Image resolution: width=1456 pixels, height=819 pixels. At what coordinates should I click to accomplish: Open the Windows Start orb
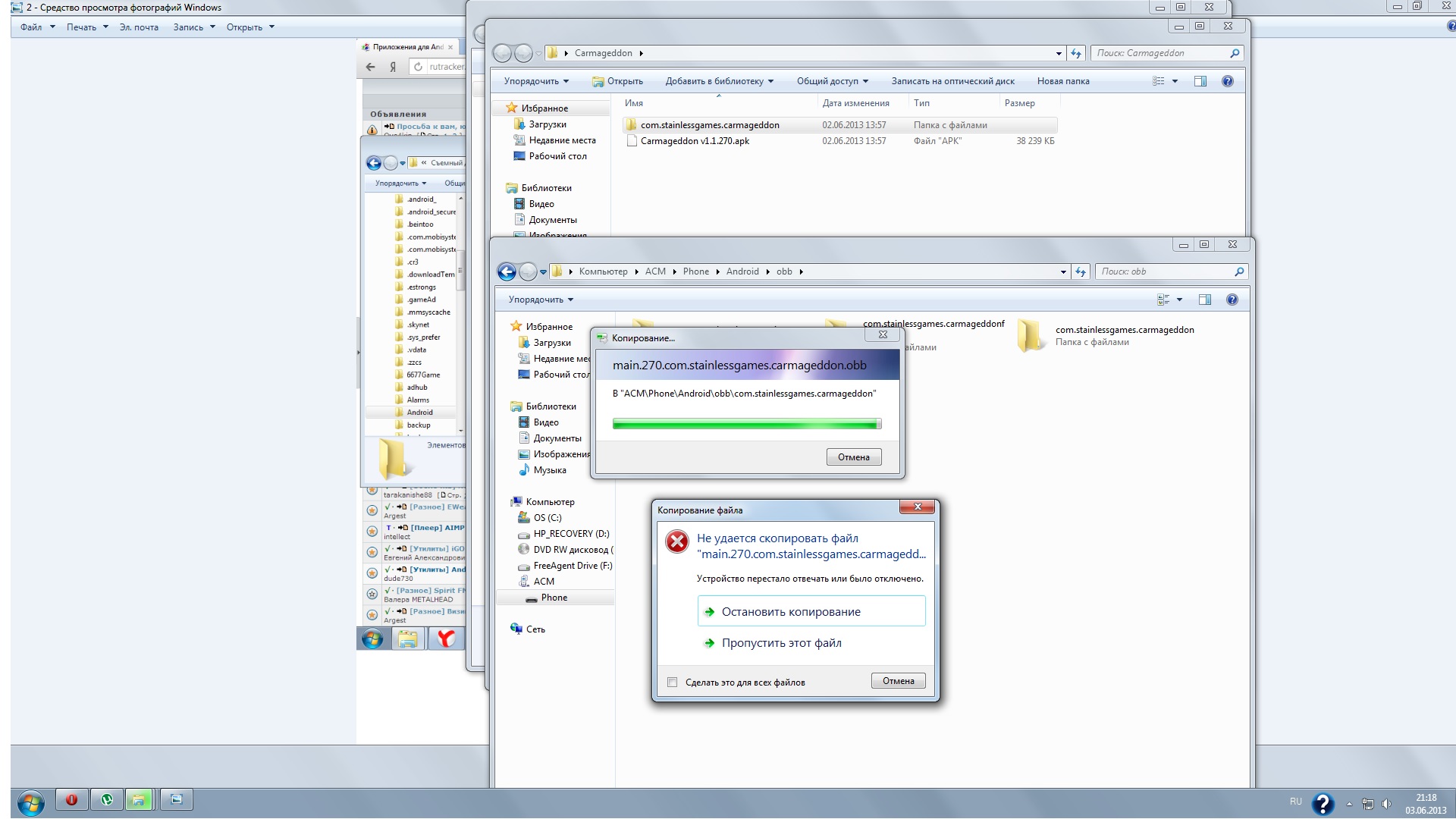tap(30, 802)
